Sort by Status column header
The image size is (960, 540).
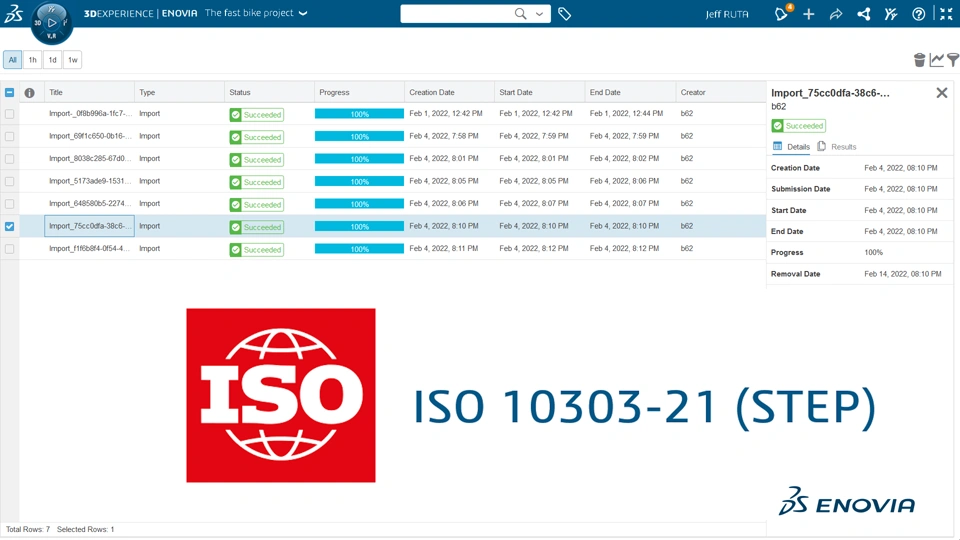pos(269,92)
